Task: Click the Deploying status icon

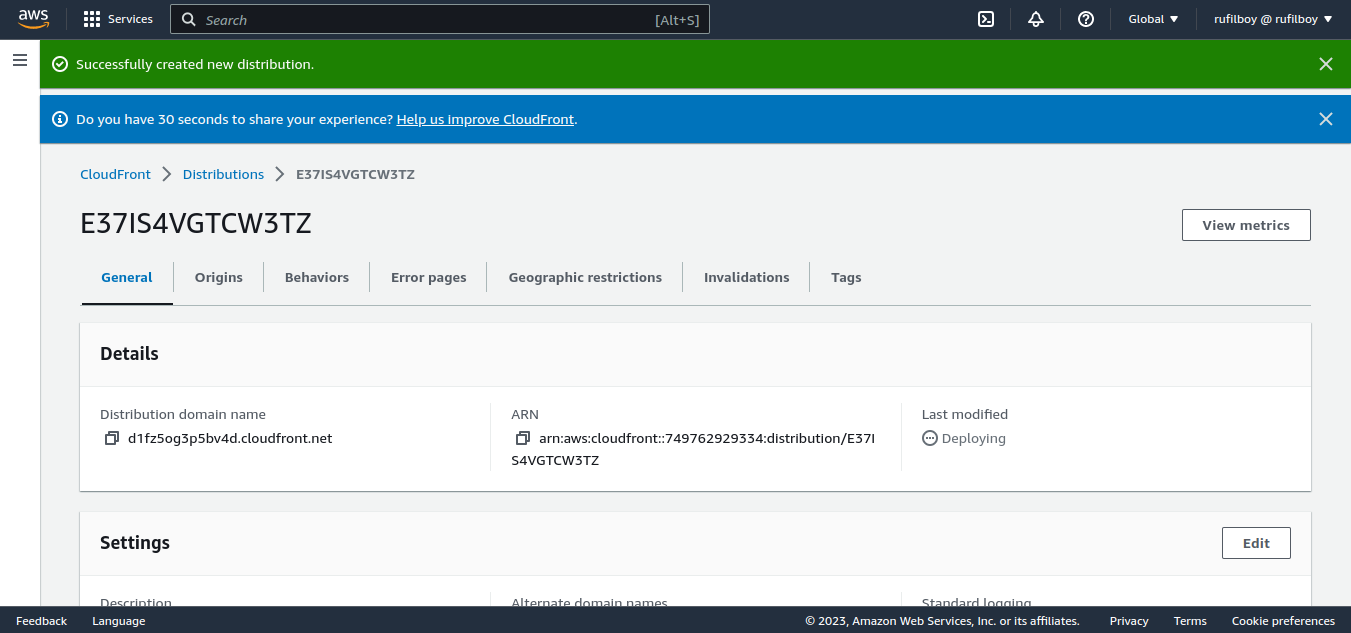Action: click(930, 438)
